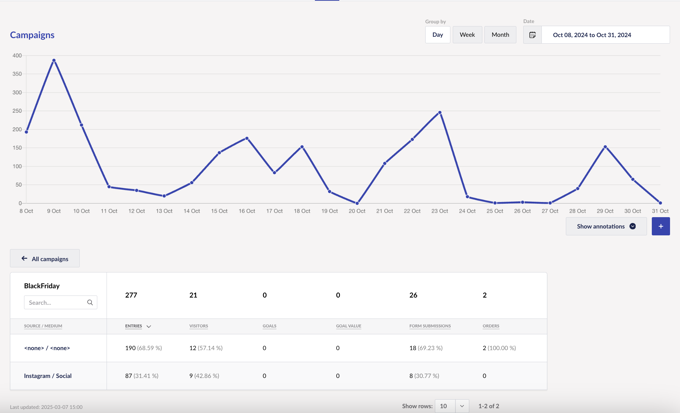Click the back arrow on All campaigns
Image resolution: width=680 pixels, height=413 pixels.
(25, 259)
